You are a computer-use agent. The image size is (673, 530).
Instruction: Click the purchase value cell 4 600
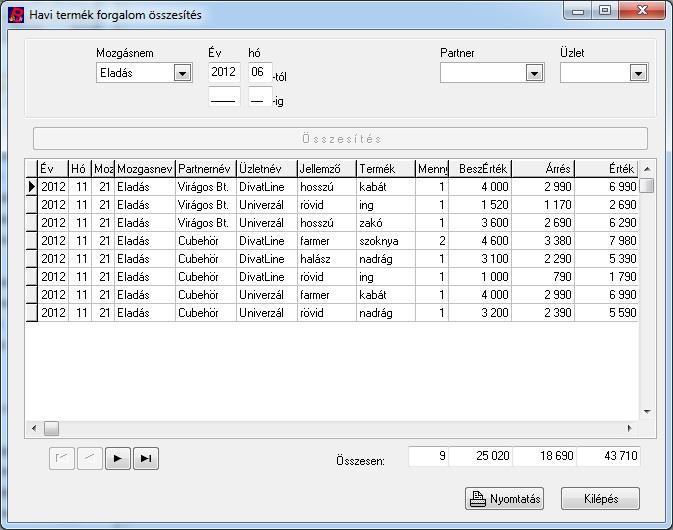tap(480, 241)
